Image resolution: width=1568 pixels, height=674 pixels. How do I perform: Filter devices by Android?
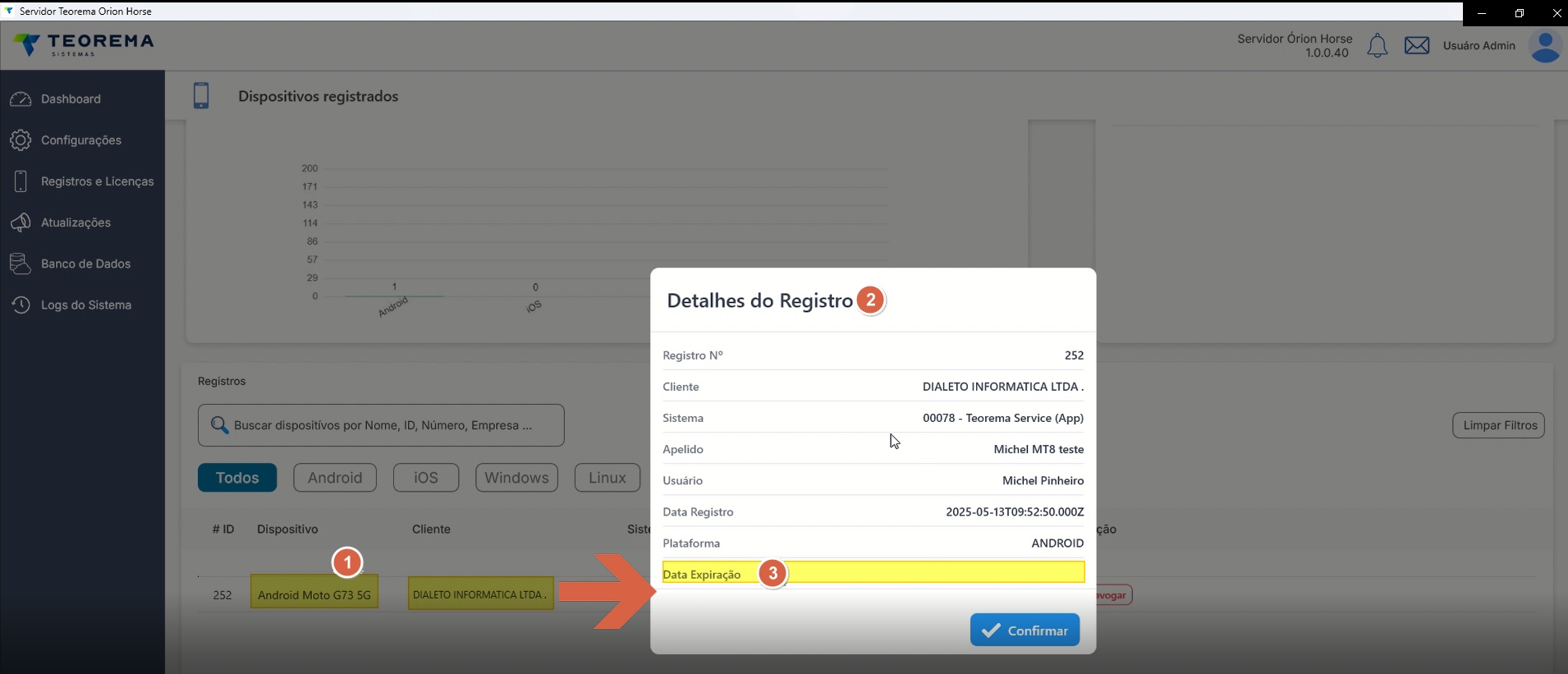click(335, 478)
